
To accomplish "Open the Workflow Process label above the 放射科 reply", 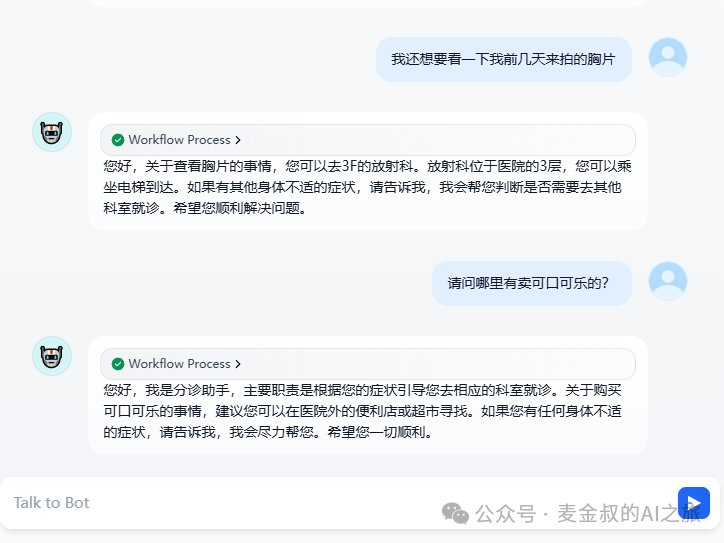I will [179, 140].
